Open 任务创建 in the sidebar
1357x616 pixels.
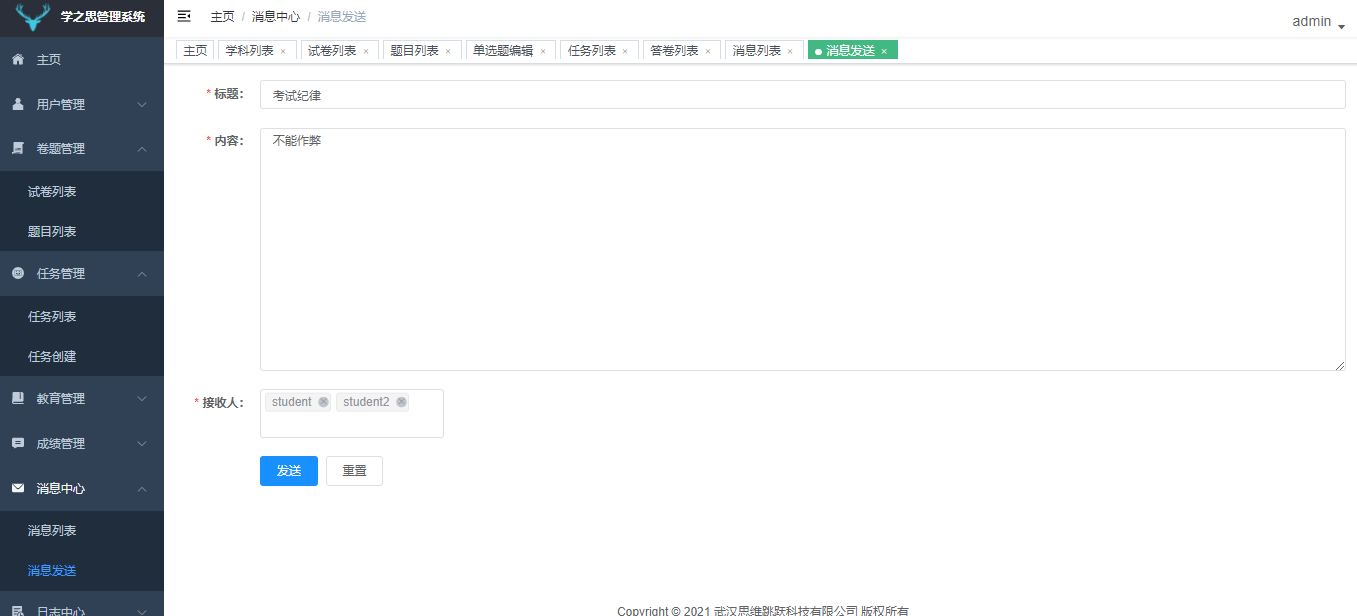point(82,356)
